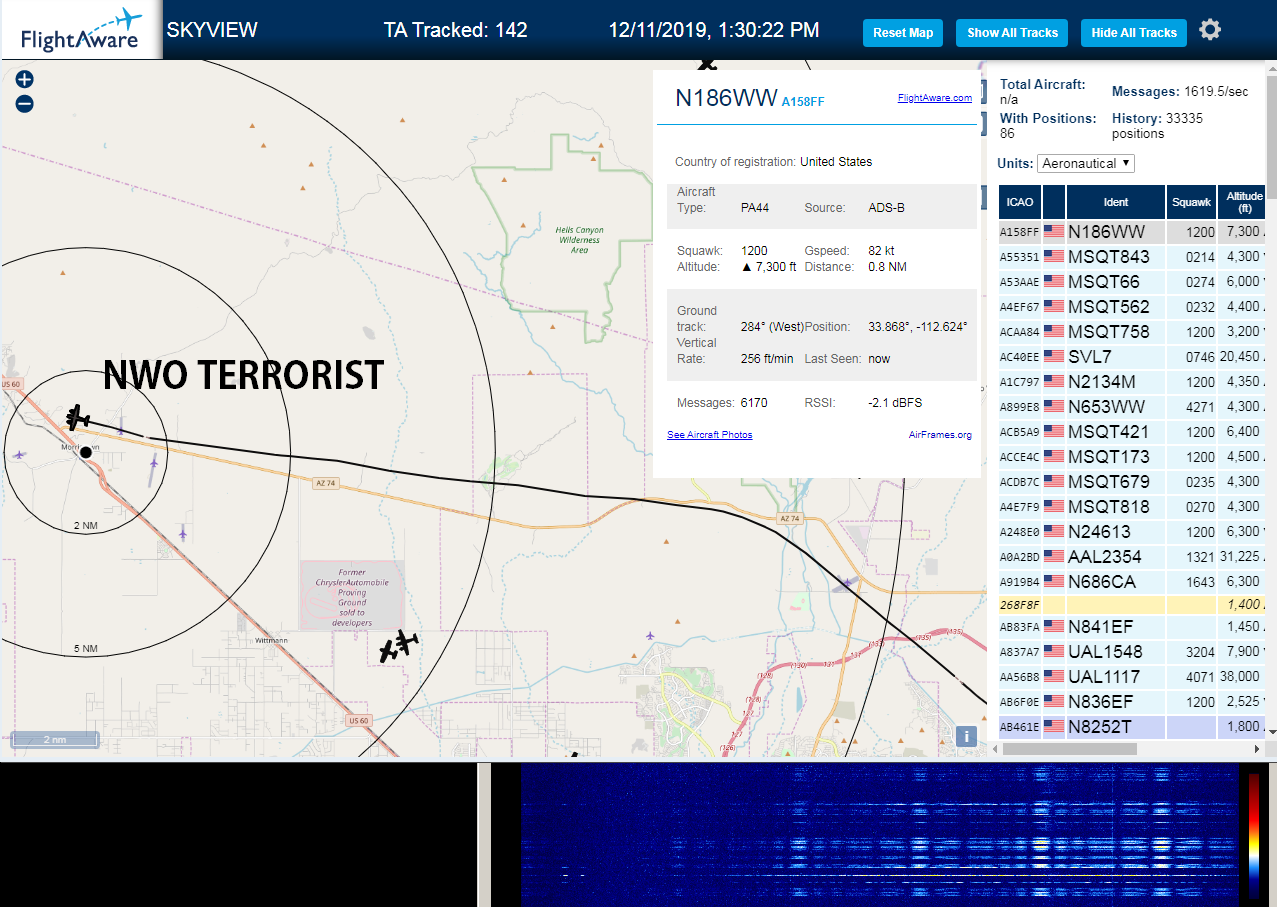Open the AirFrames.org link

(940, 435)
